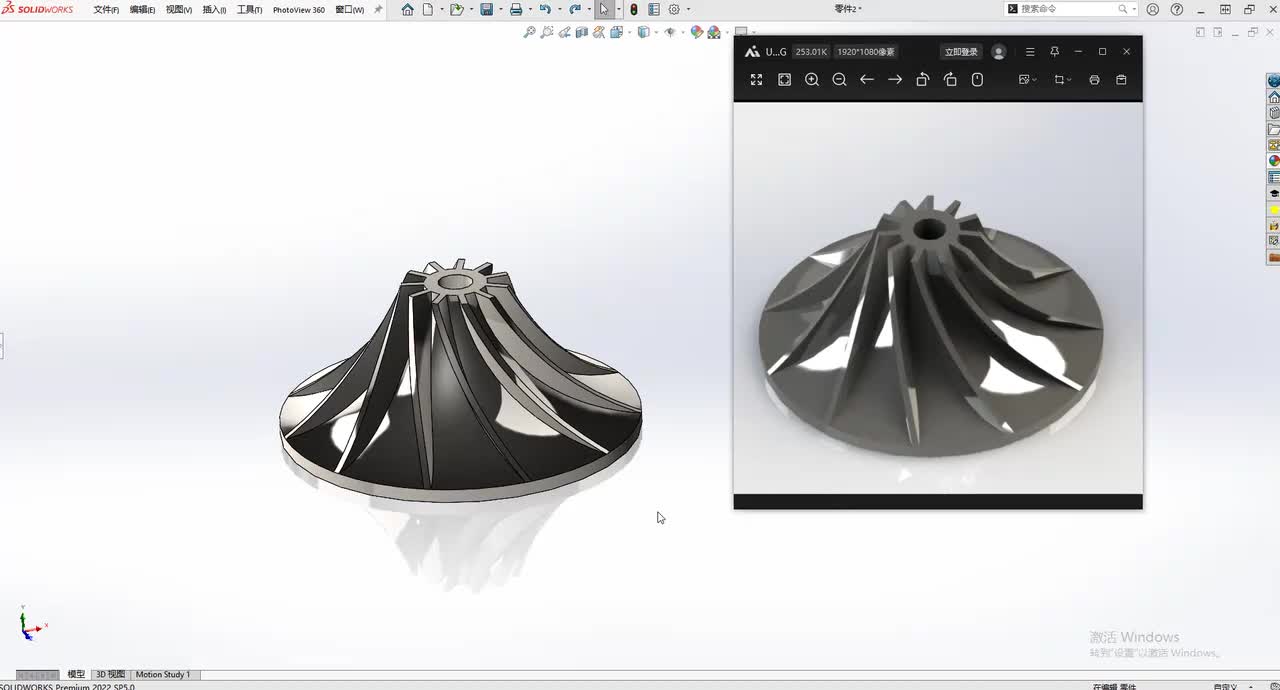This screenshot has width=1280, height=690.
Task: Click the Section View icon
Action: click(x=582, y=32)
